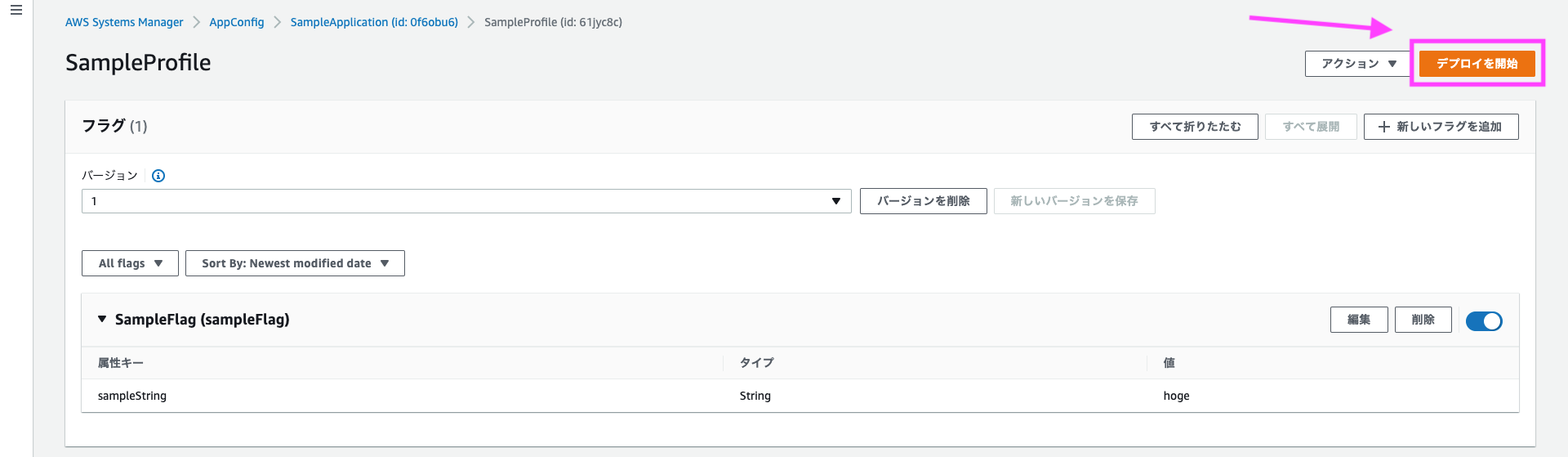The image size is (1568, 457).
Task: Go to AWS Systems Manager breadcrumb
Action: click(124, 22)
